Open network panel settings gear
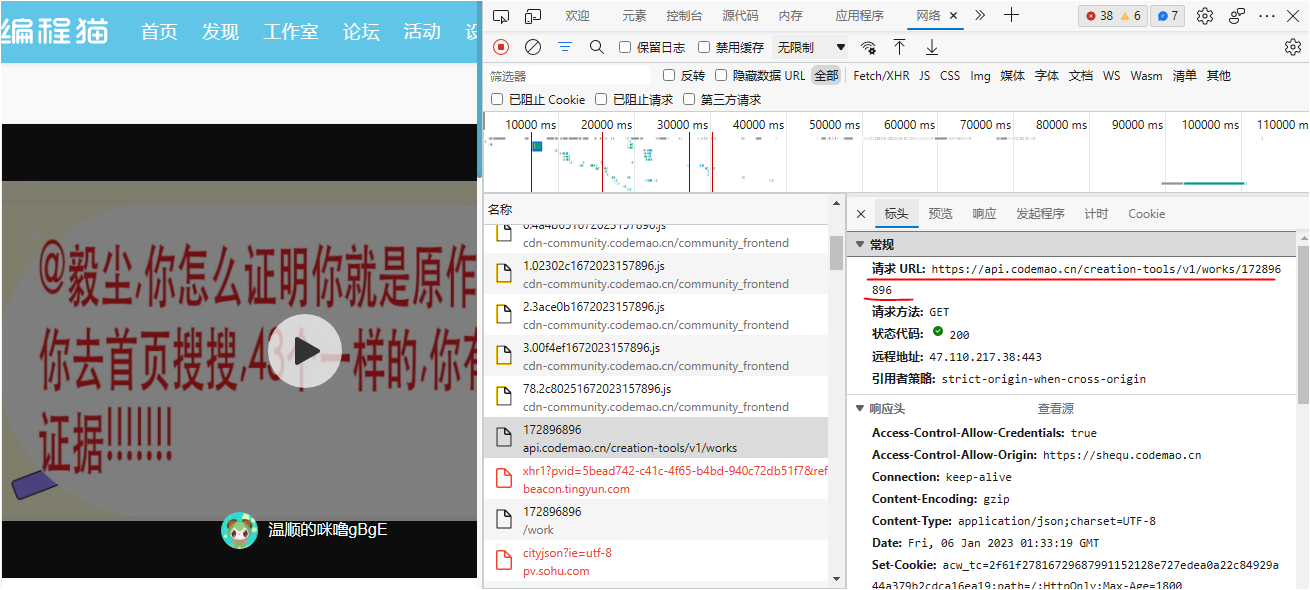Viewport: 1310px width, 590px height. (1292, 47)
